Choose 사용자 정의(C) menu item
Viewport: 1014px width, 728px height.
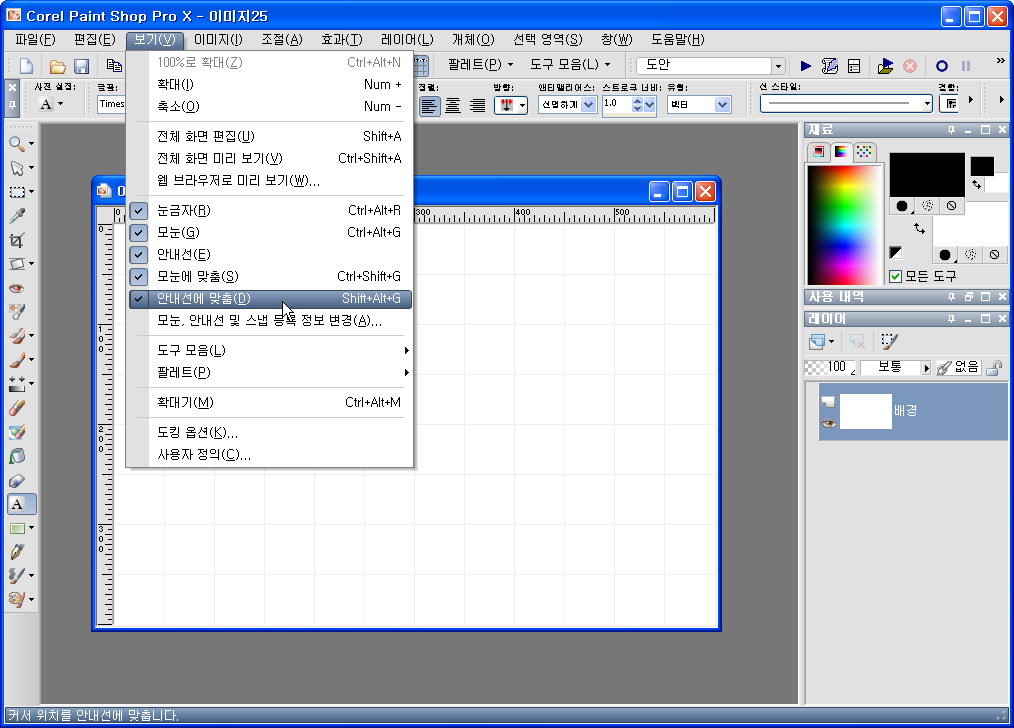(x=270, y=455)
